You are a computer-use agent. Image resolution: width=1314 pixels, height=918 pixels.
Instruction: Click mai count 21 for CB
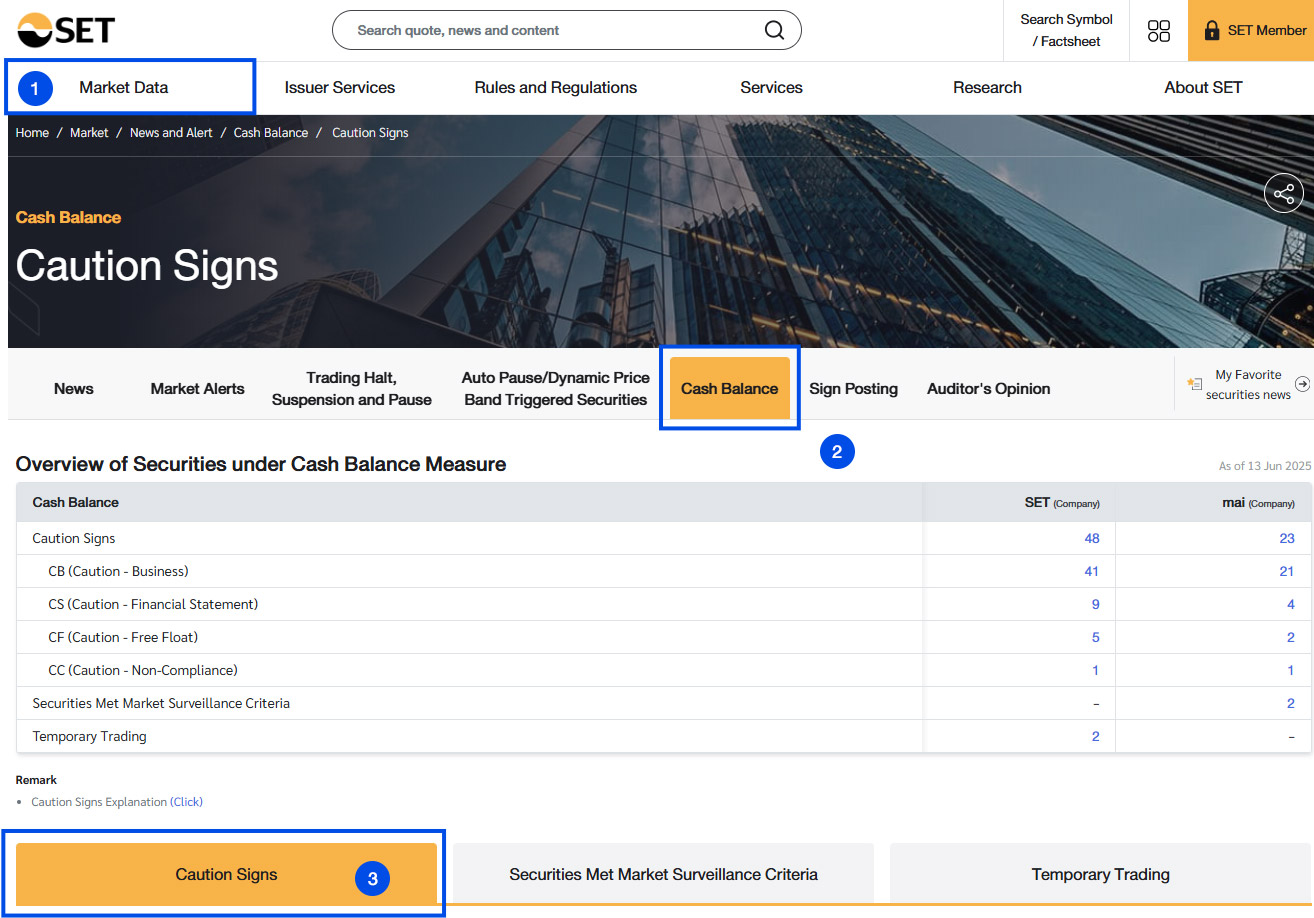1287,571
